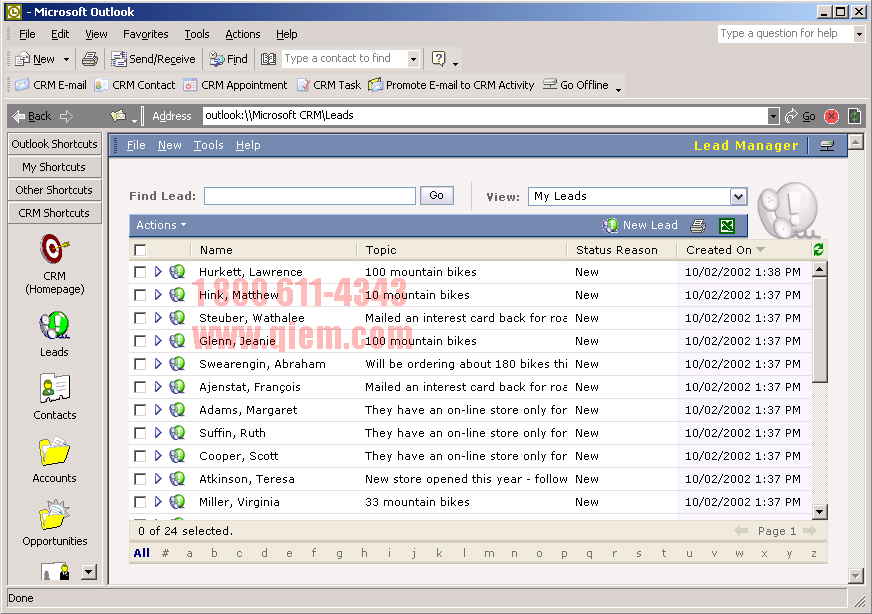Create a new CRM Appointment
This screenshot has width=872, height=614.
pyautogui.click(x=236, y=85)
